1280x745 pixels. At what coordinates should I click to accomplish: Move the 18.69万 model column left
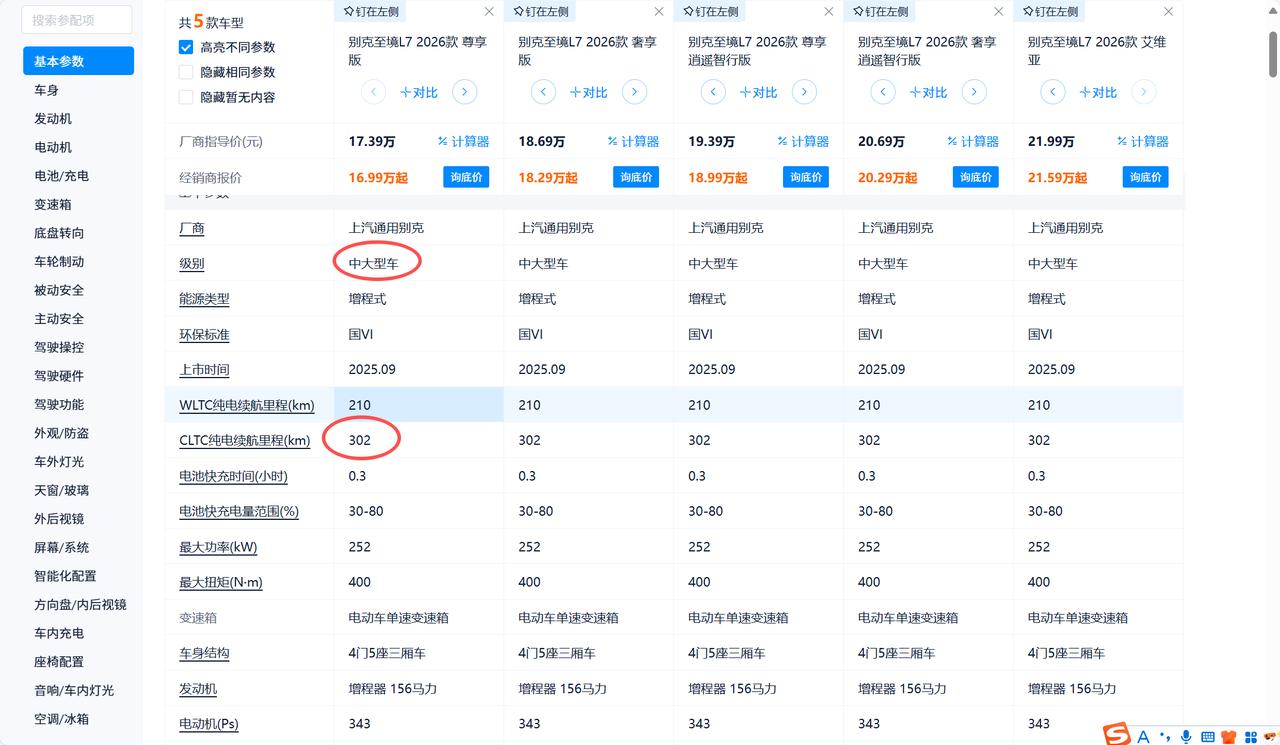tap(543, 93)
